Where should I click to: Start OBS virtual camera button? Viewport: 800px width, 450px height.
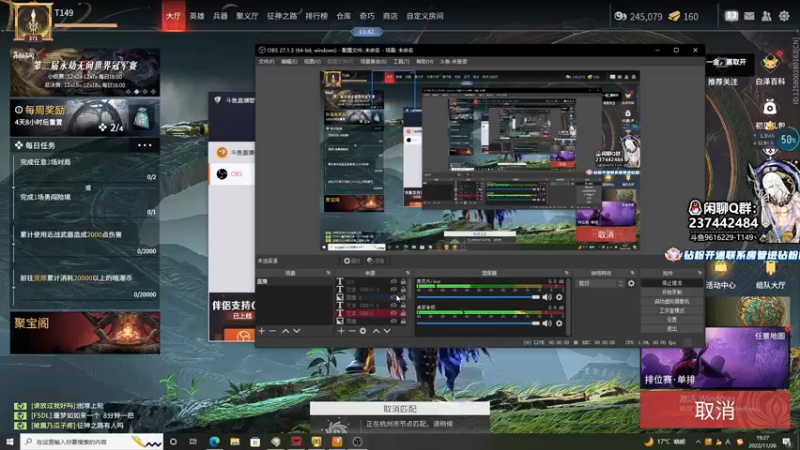[671, 301]
